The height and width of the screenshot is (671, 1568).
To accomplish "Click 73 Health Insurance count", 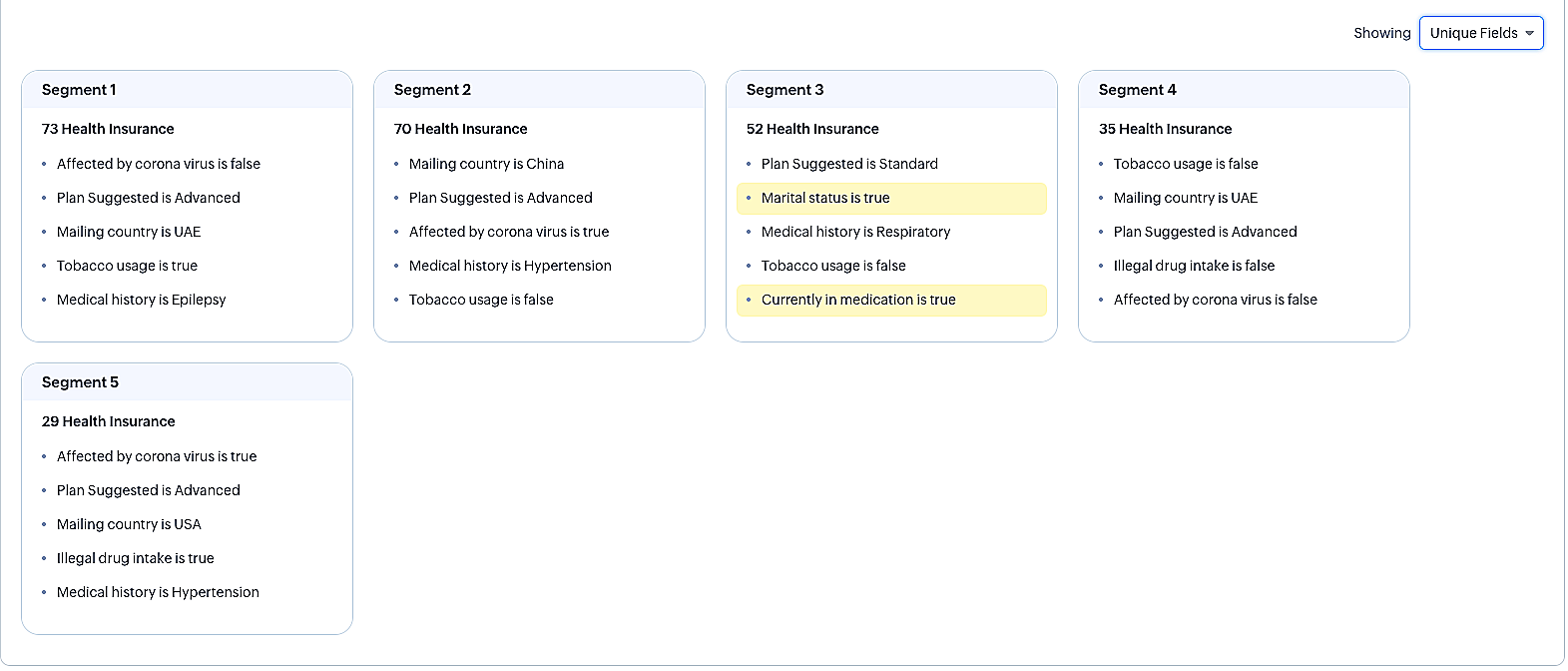I will coord(108,129).
